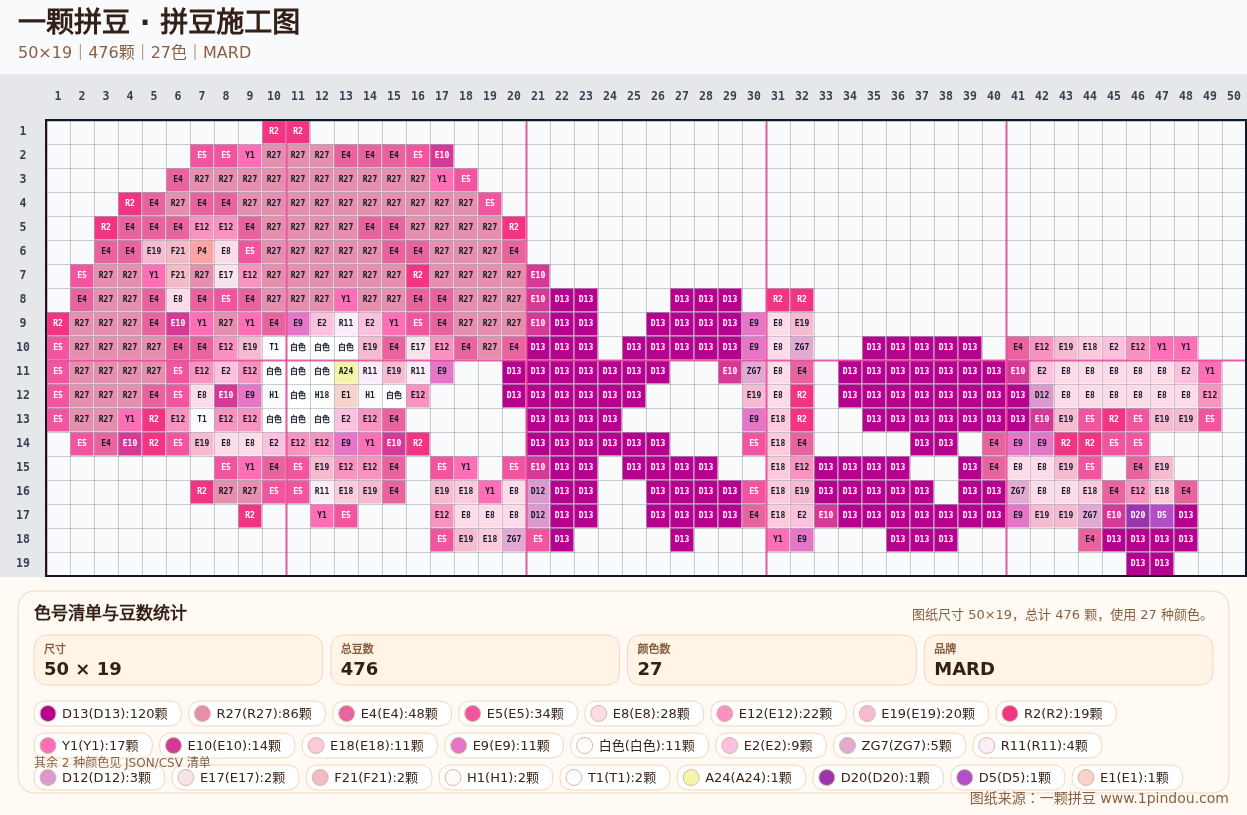Click the E1 bead cell in grid
The height and width of the screenshot is (815, 1247).
pyautogui.click(x=346, y=395)
